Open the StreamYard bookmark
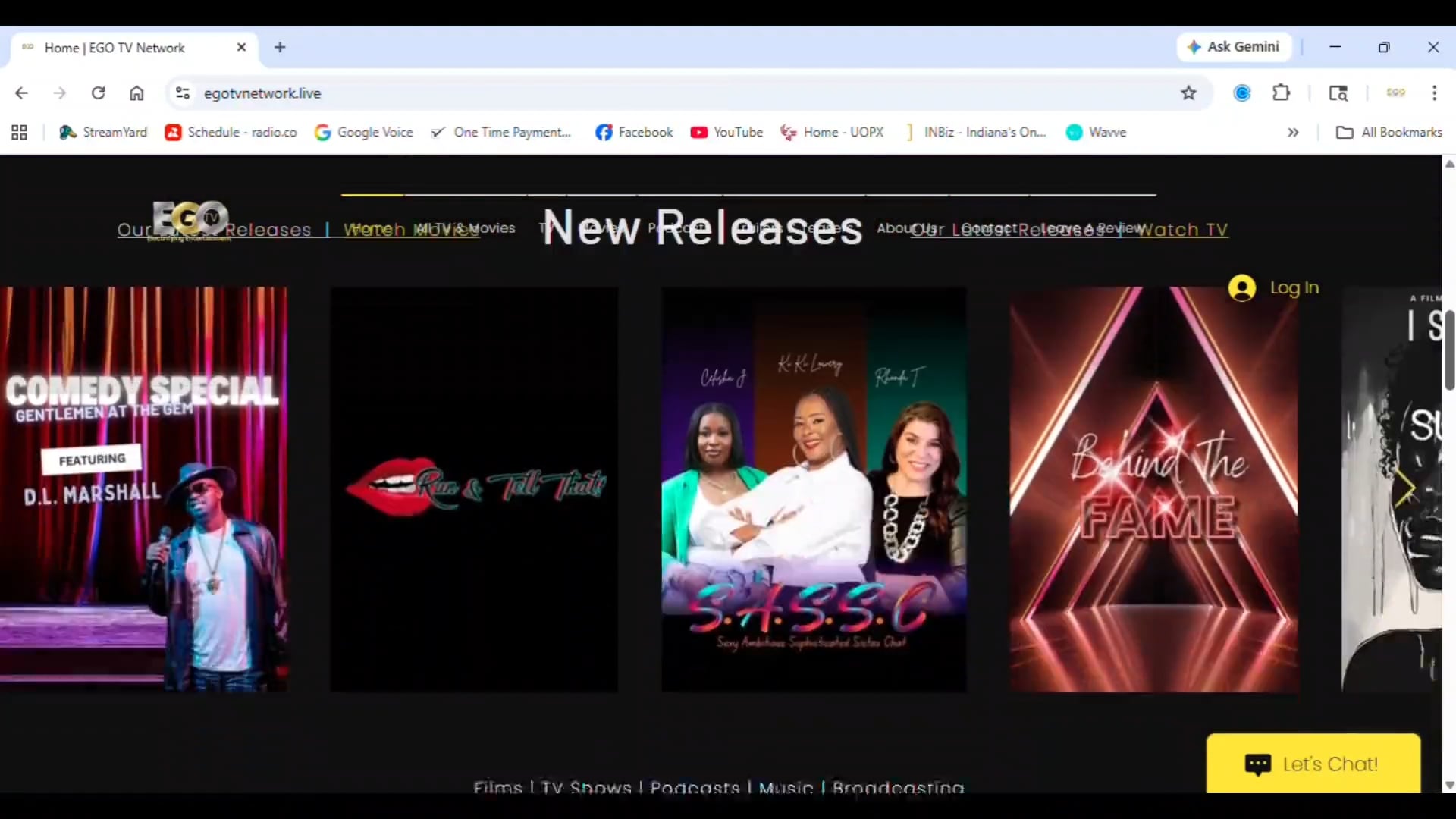The height and width of the screenshot is (819, 1456). [104, 132]
